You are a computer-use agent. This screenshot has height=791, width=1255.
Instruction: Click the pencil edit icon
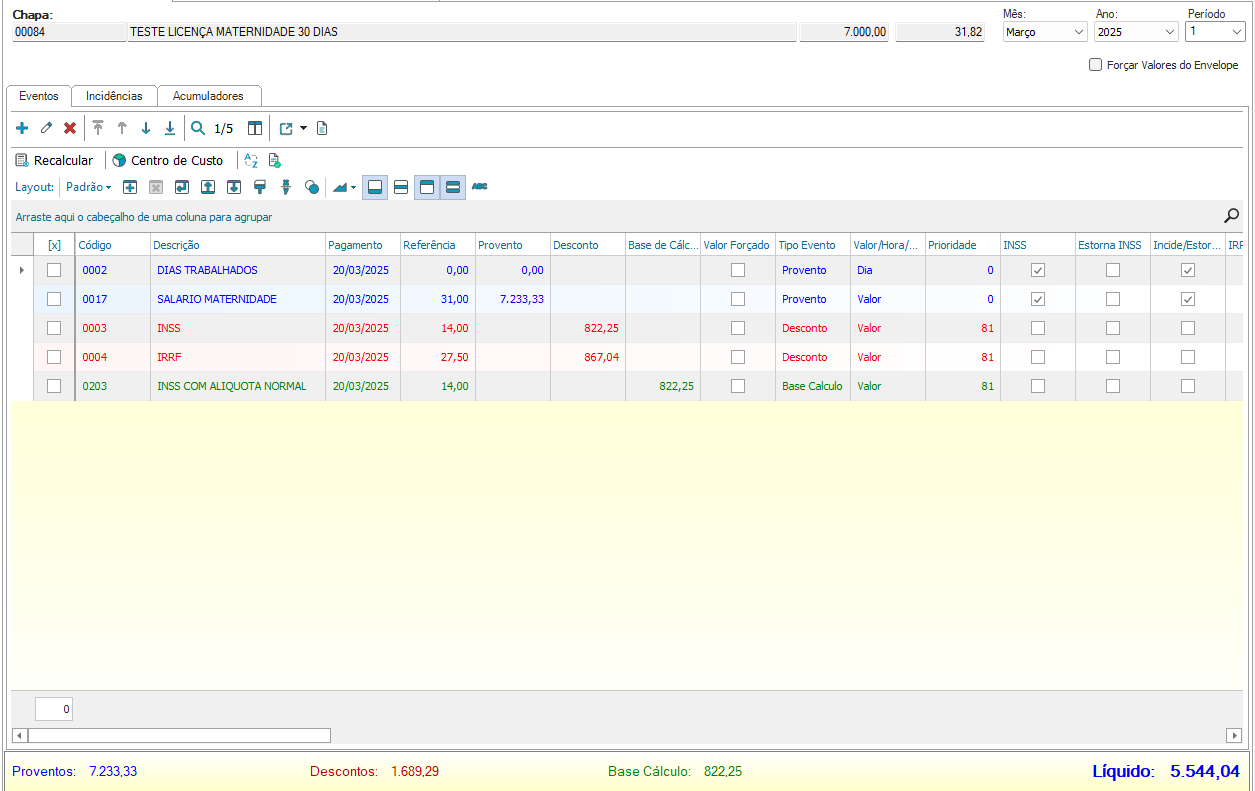[46, 128]
